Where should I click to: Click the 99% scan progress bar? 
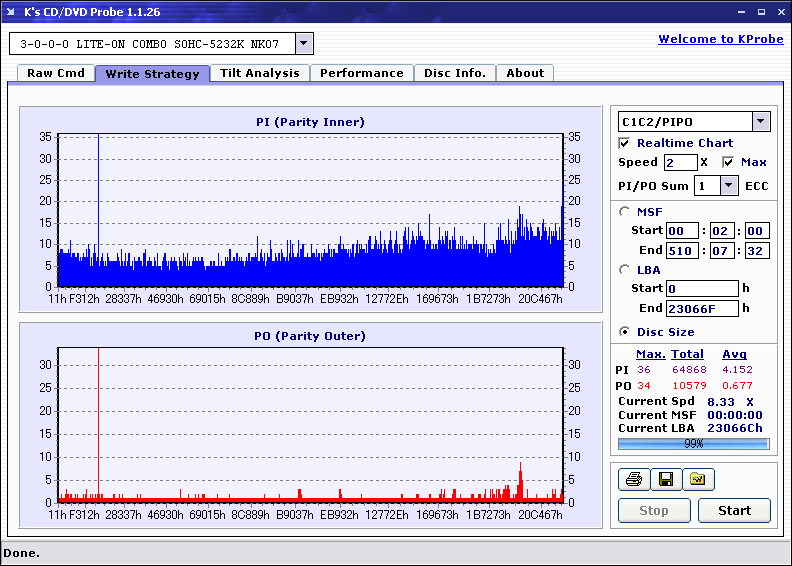coord(693,443)
